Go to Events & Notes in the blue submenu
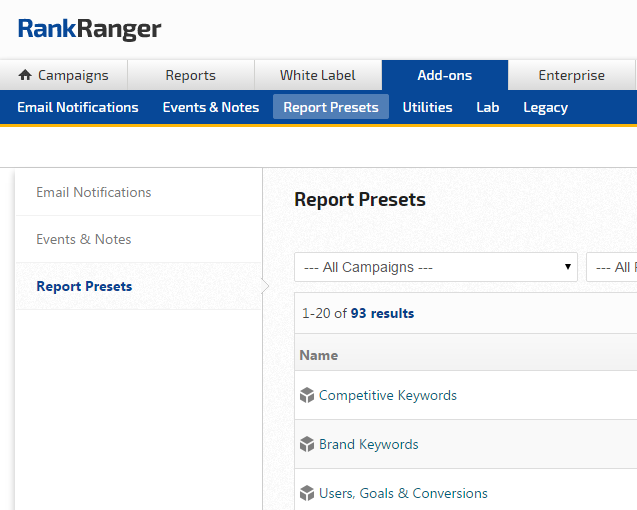The image size is (637, 510). pyautogui.click(x=211, y=107)
